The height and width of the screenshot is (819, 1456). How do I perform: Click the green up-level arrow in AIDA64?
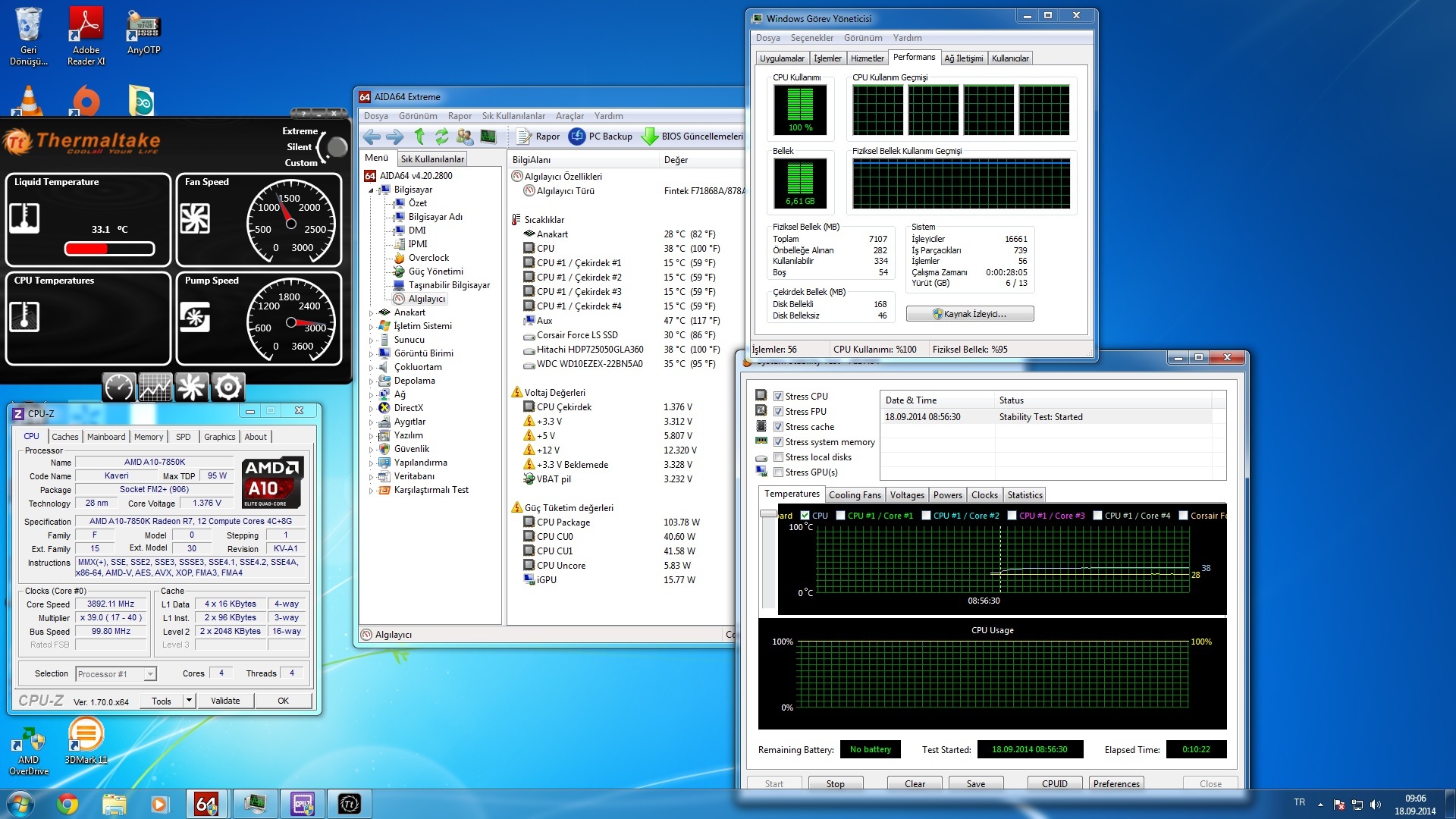[419, 136]
